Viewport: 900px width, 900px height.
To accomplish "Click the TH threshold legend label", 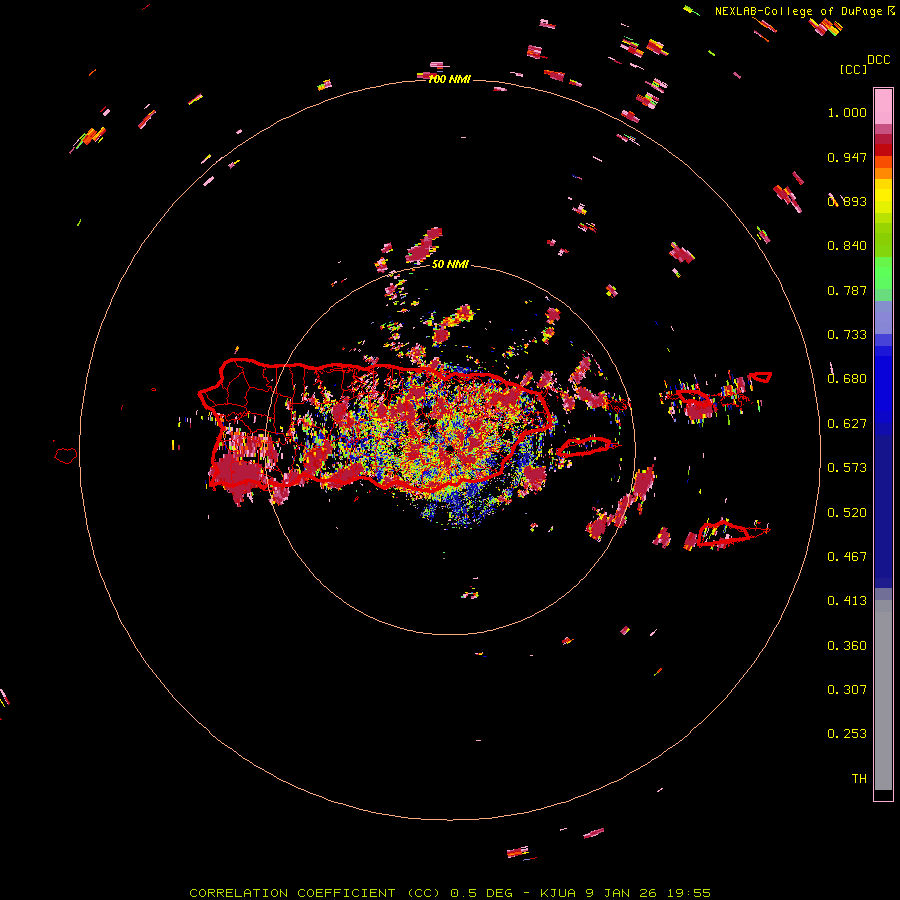I will (859, 779).
